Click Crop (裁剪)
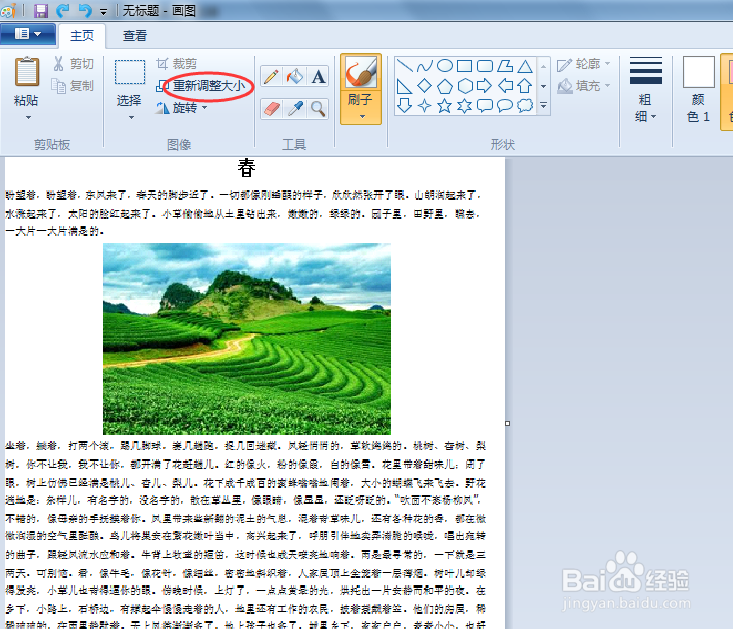The image size is (733, 629). click(177, 64)
